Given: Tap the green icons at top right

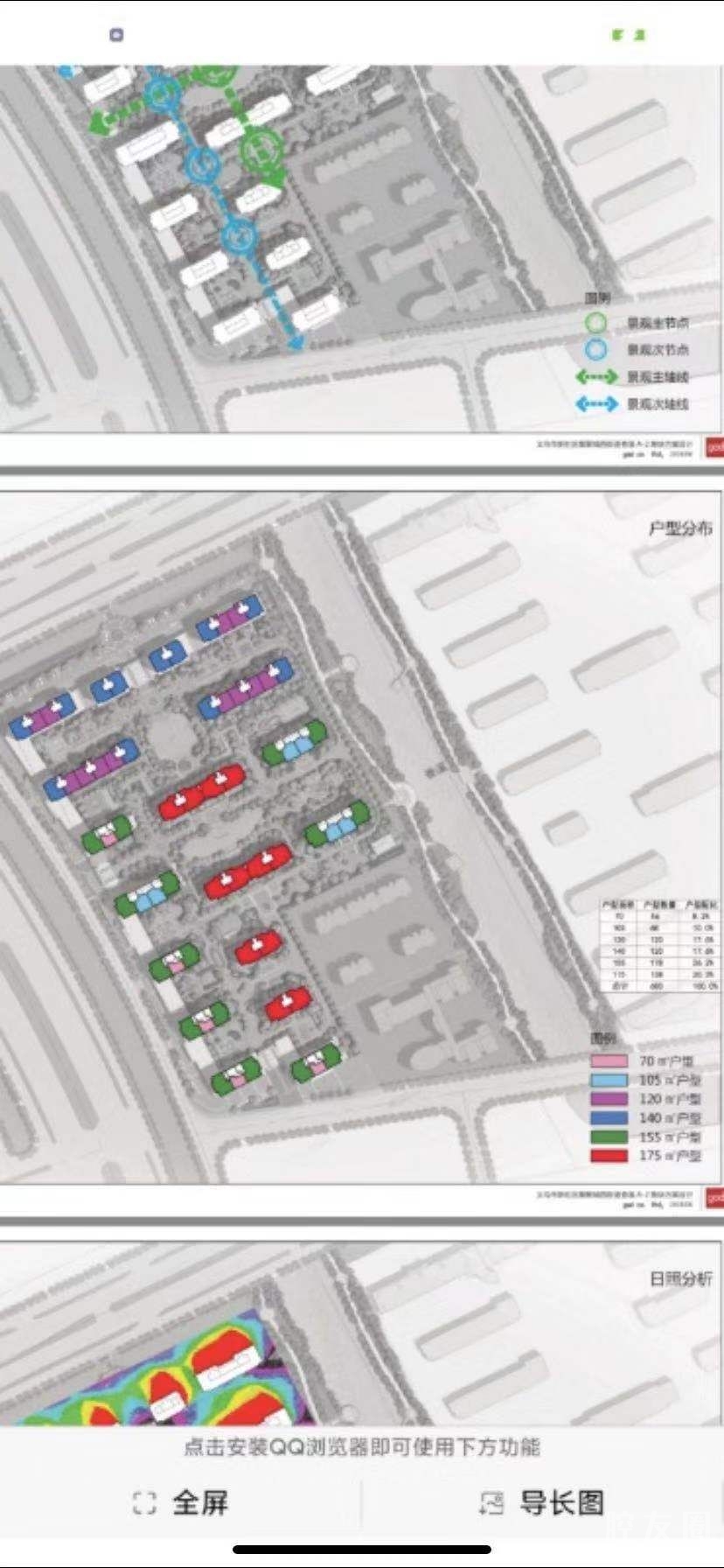Looking at the screenshot, I should 628,35.
